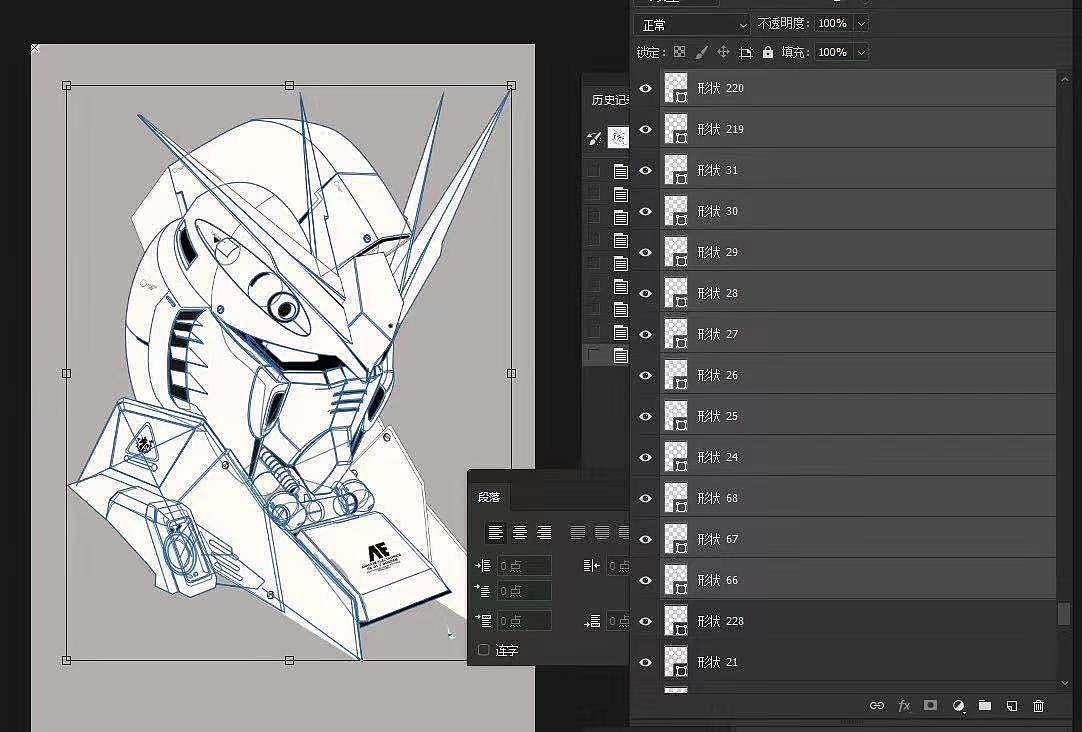Click the history snapshot thumbnail
1082x732 pixels.
pos(618,138)
